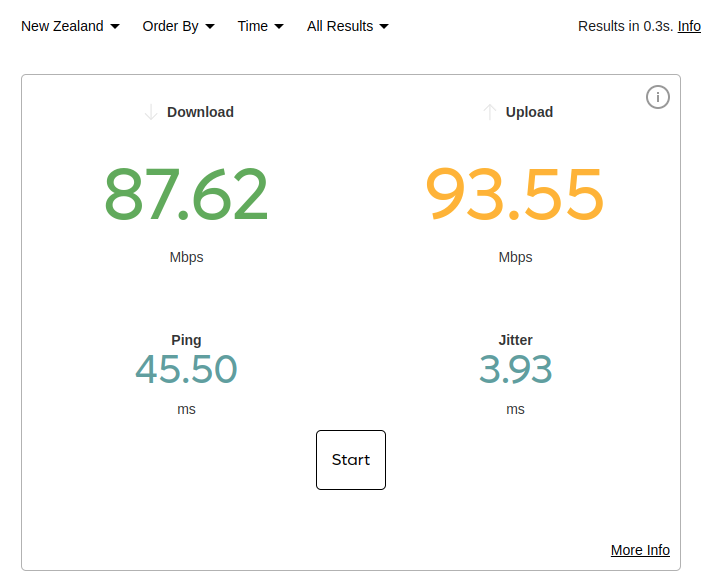Click the Jitter label

(515, 340)
